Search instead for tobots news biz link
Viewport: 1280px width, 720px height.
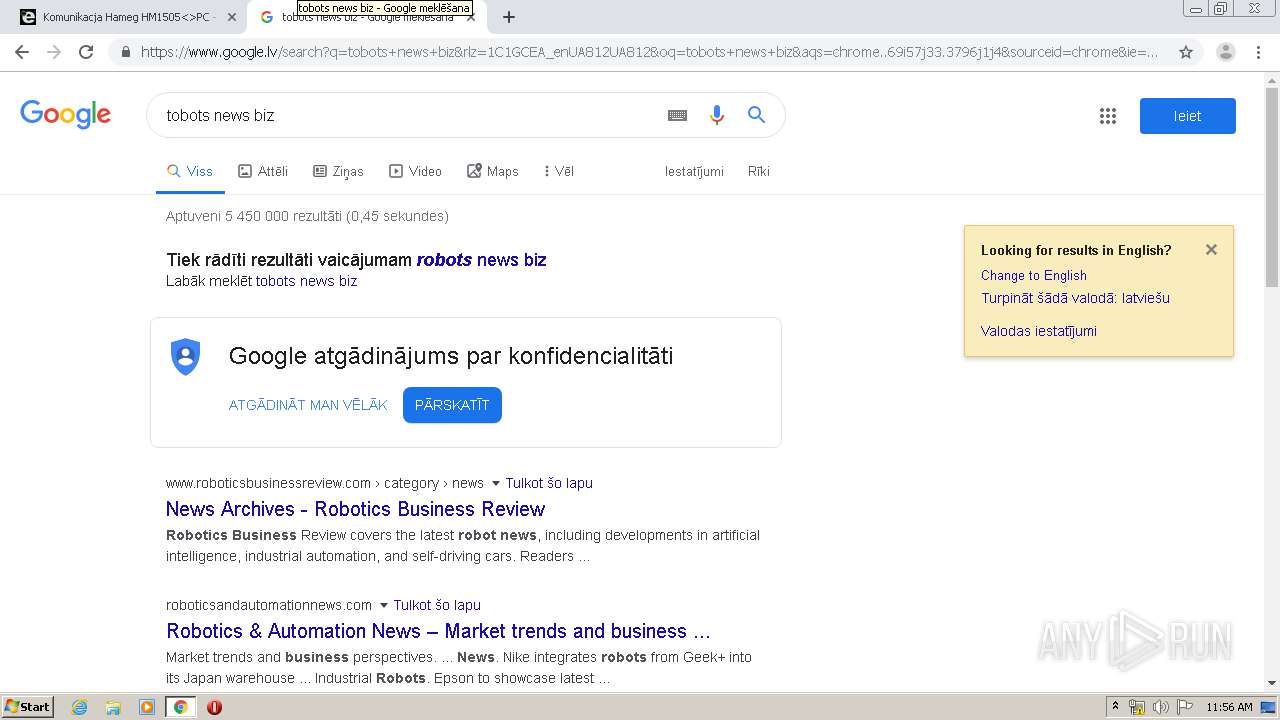click(x=306, y=281)
